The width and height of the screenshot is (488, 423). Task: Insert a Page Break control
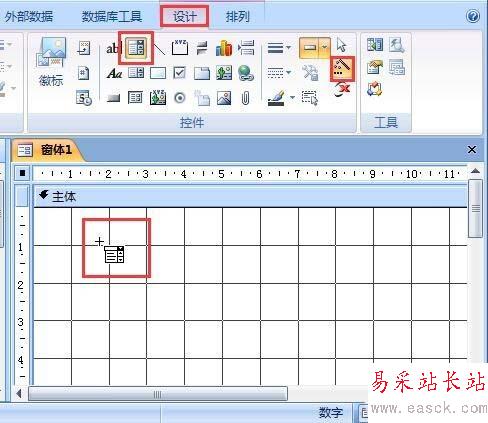click(x=246, y=48)
